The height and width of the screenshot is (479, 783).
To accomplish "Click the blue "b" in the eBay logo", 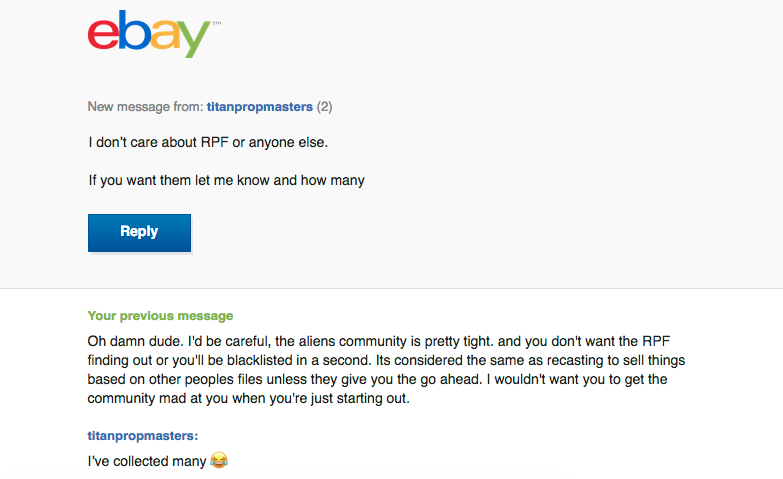I will tap(135, 30).
